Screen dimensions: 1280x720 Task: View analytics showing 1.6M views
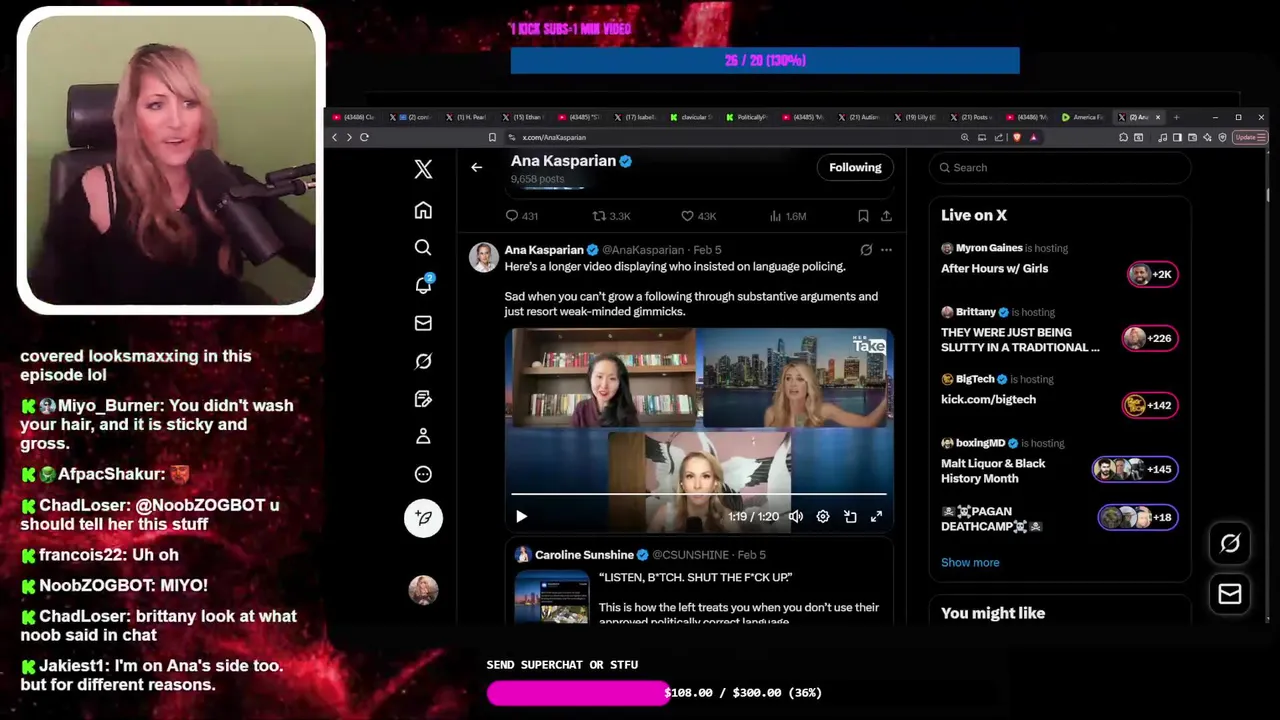[x=787, y=216]
